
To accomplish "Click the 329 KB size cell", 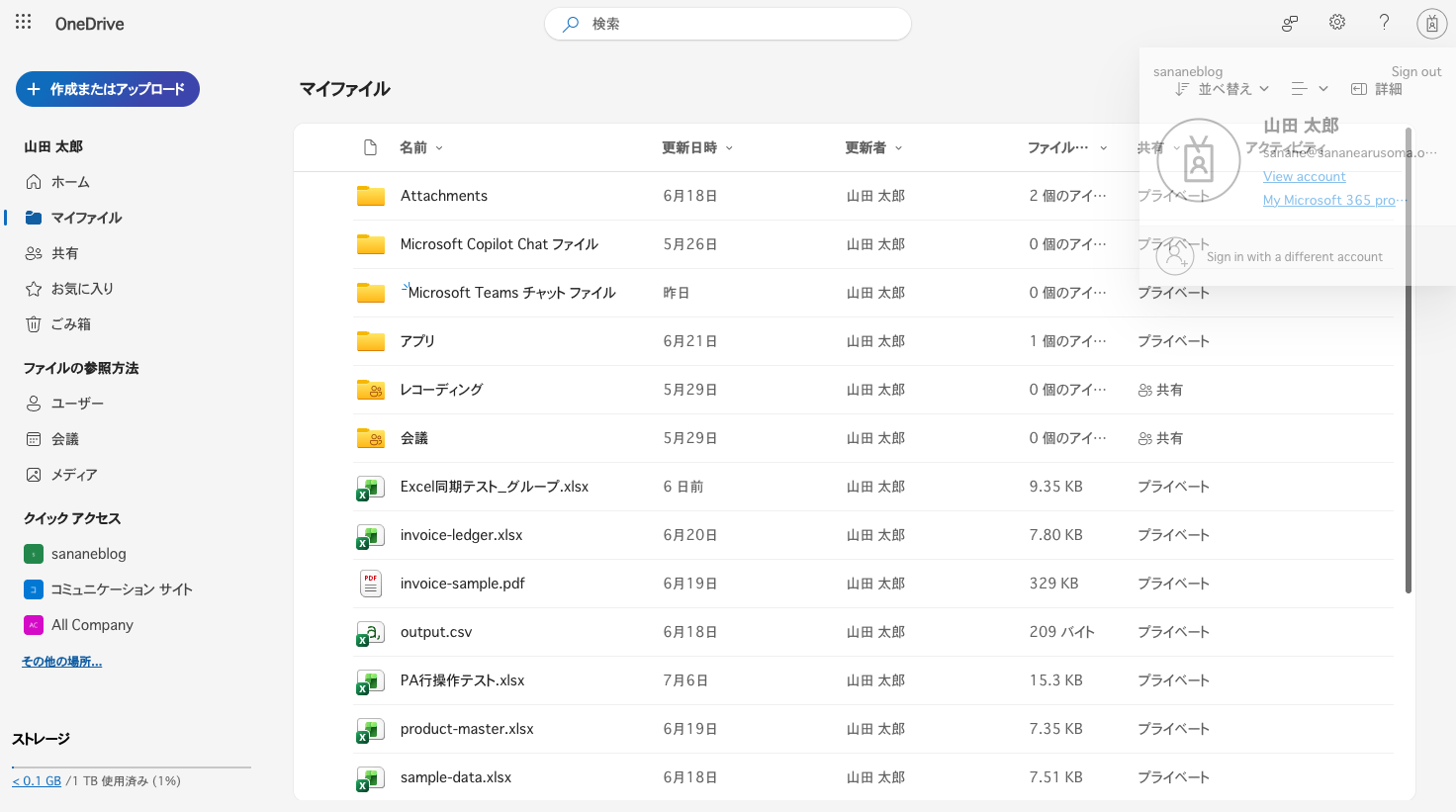I will click(1053, 584).
